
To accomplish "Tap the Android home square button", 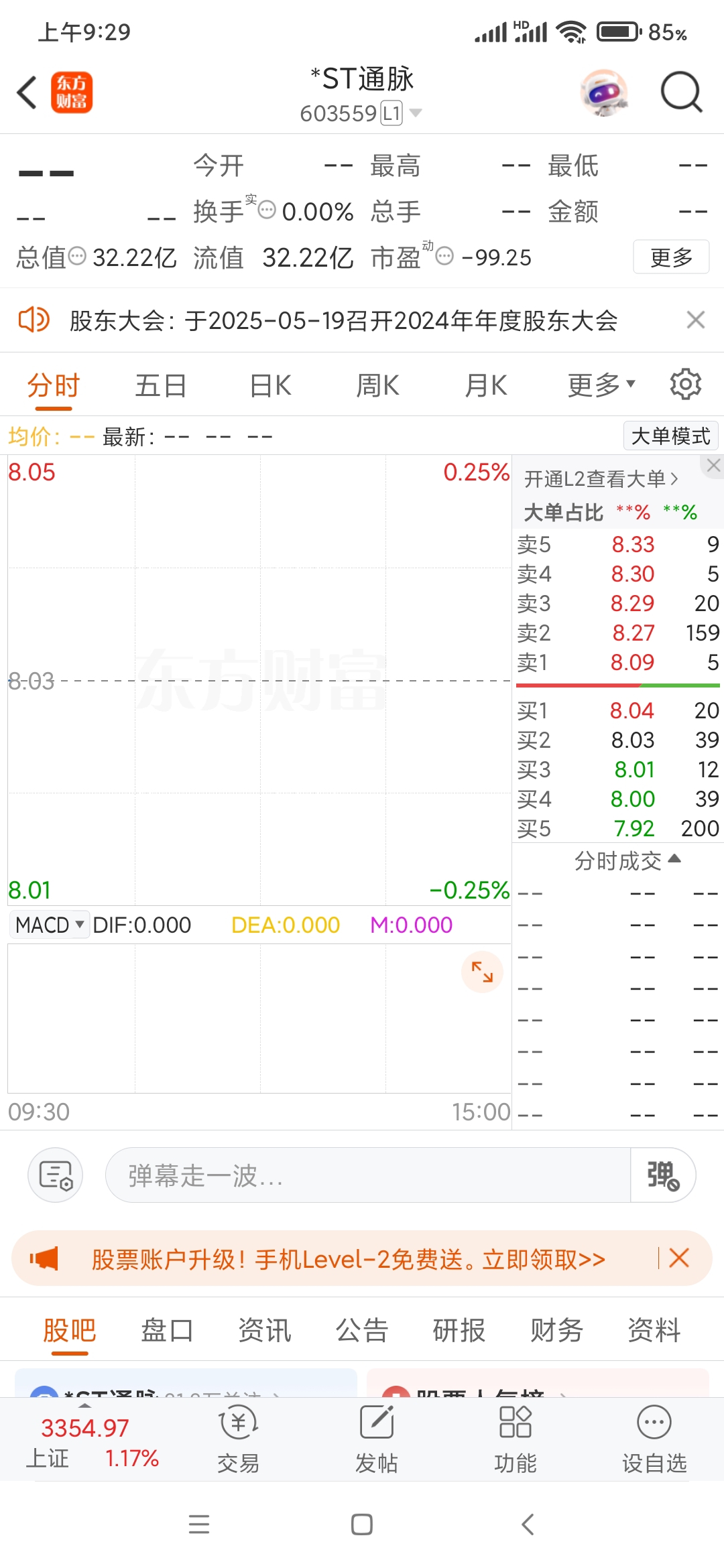I will [x=362, y=1524].
